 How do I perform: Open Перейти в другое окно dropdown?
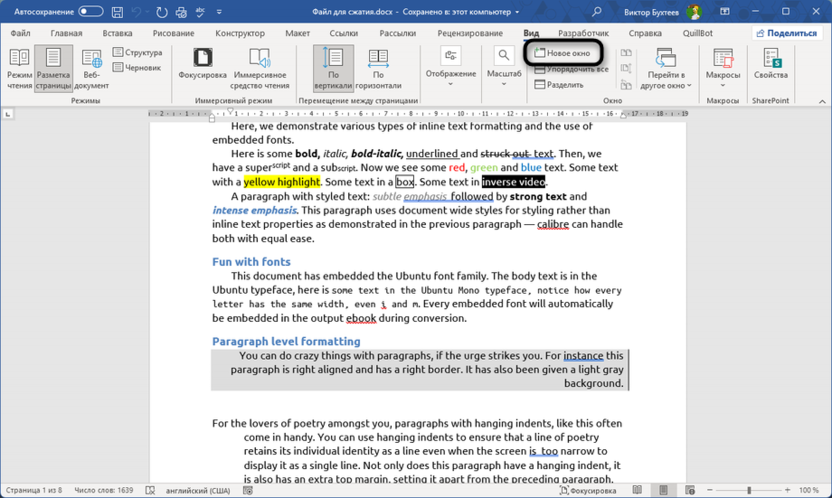667,68
